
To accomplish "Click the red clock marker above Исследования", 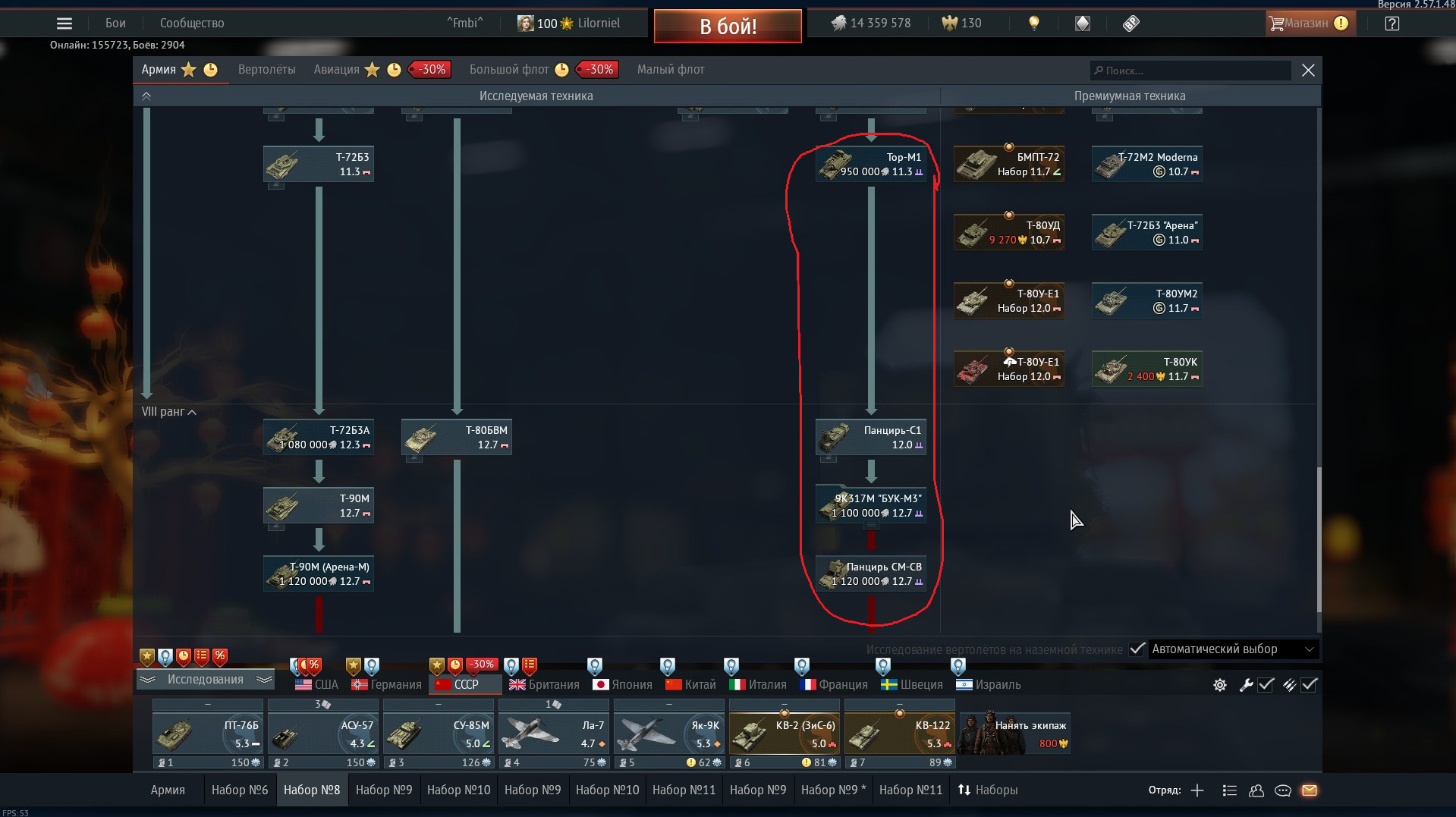I will coord(184,656).
